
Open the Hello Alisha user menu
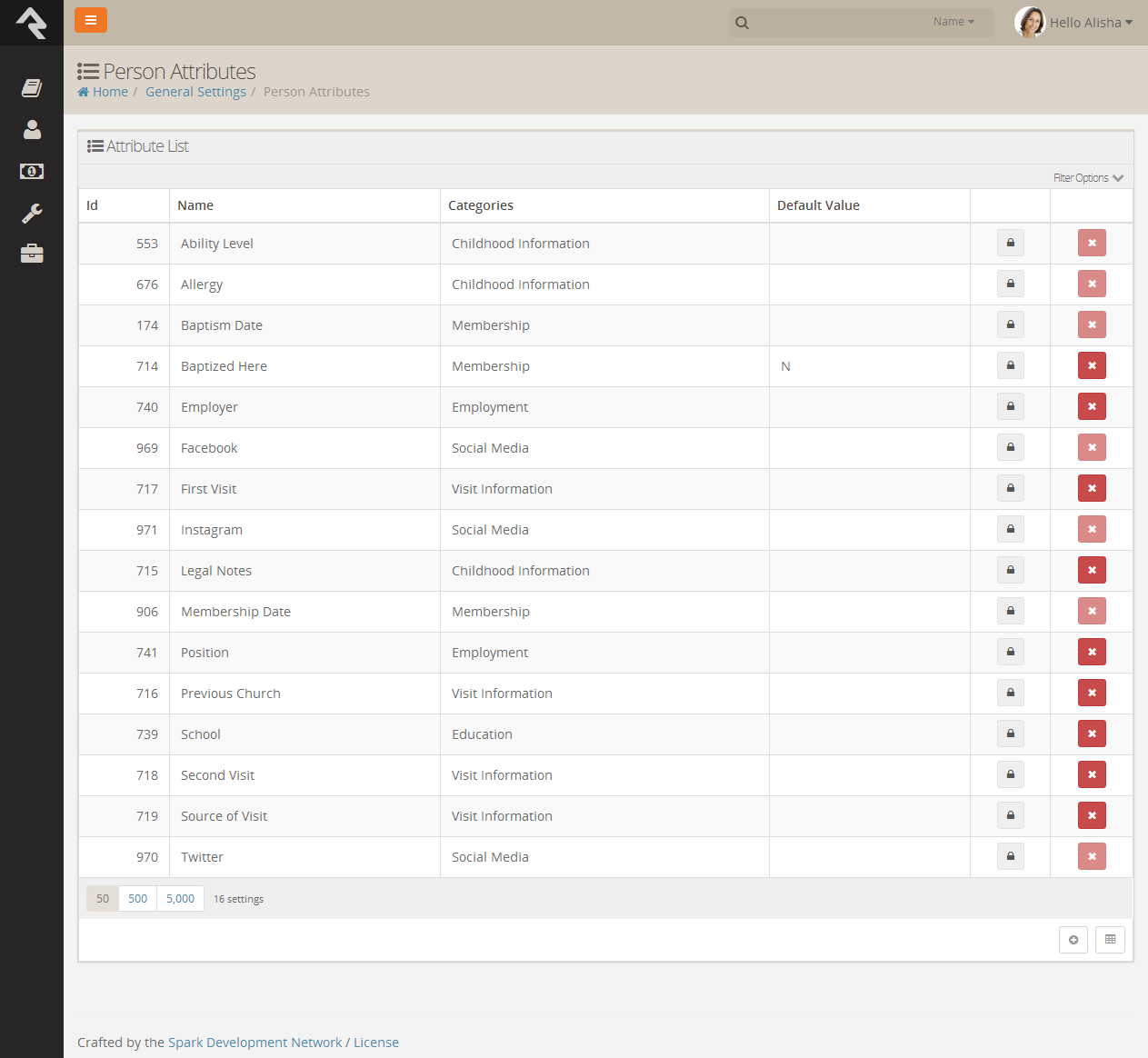tap(1073, 23)
